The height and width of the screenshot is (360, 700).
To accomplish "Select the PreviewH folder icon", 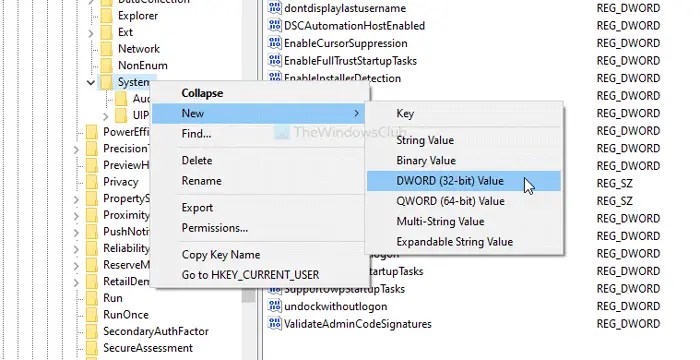I will pyautogui.click(x=92, y=165).
